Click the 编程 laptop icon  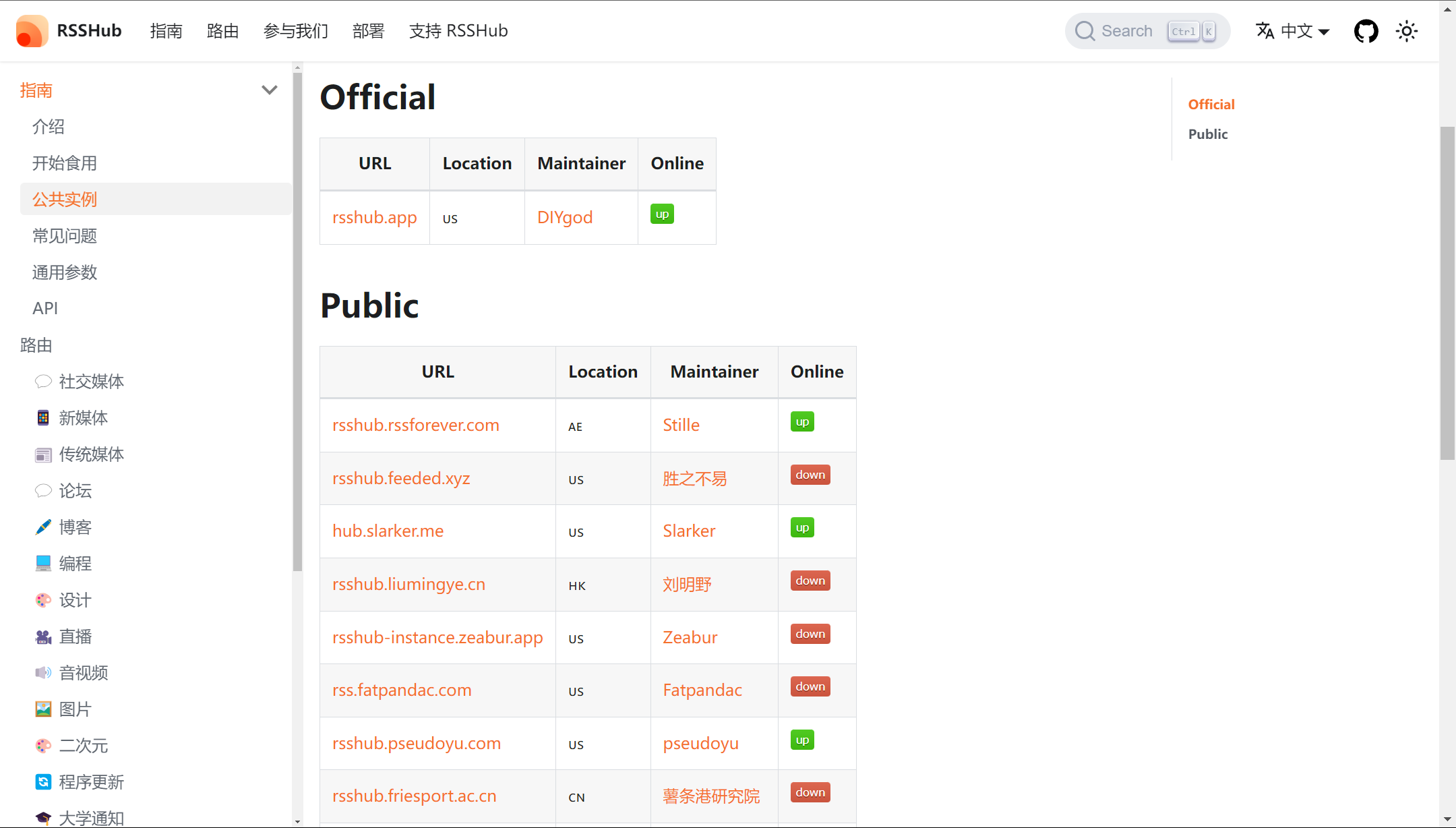pos(43,564)
